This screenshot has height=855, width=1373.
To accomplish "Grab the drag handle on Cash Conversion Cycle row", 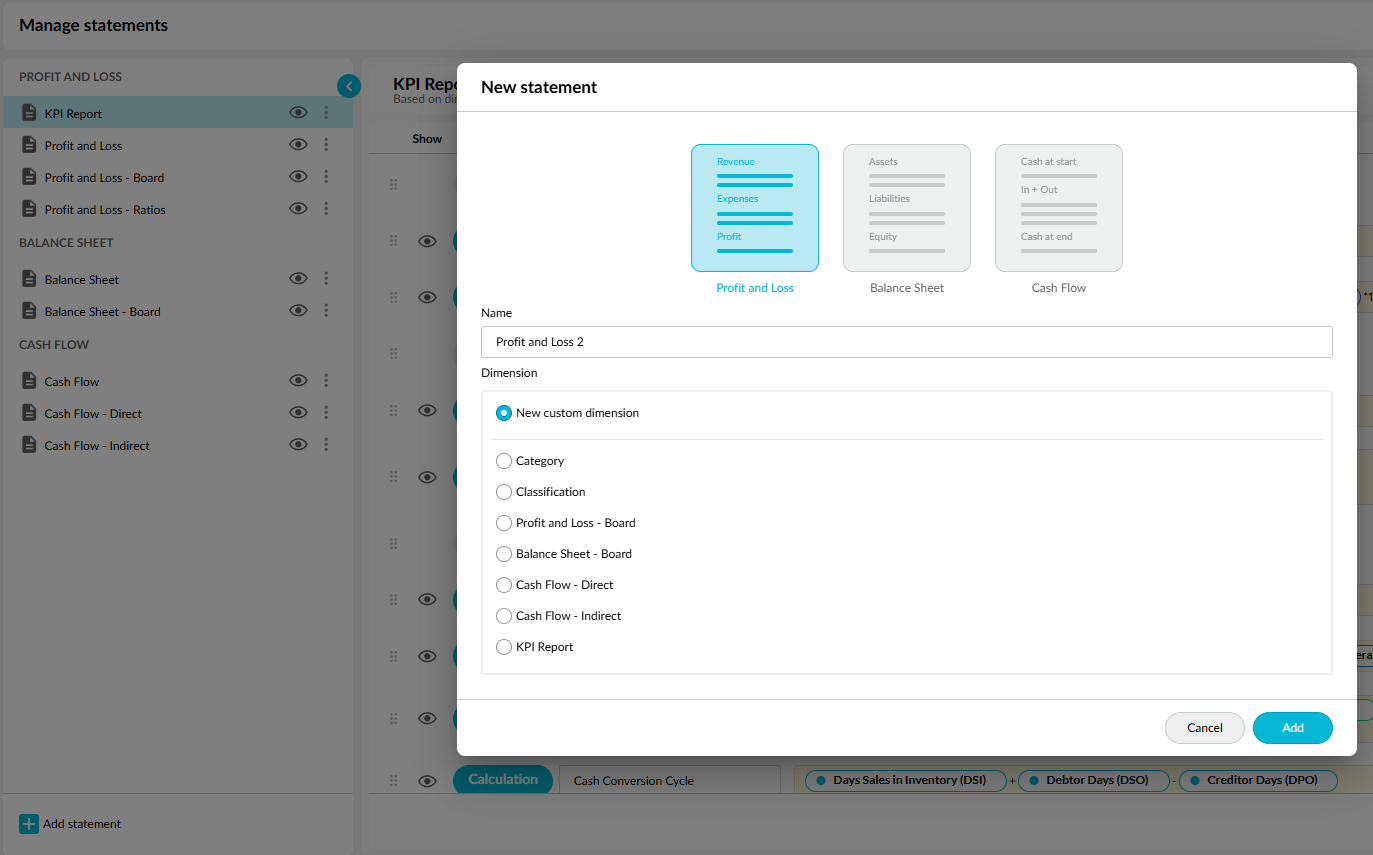I will coord(393,781).
